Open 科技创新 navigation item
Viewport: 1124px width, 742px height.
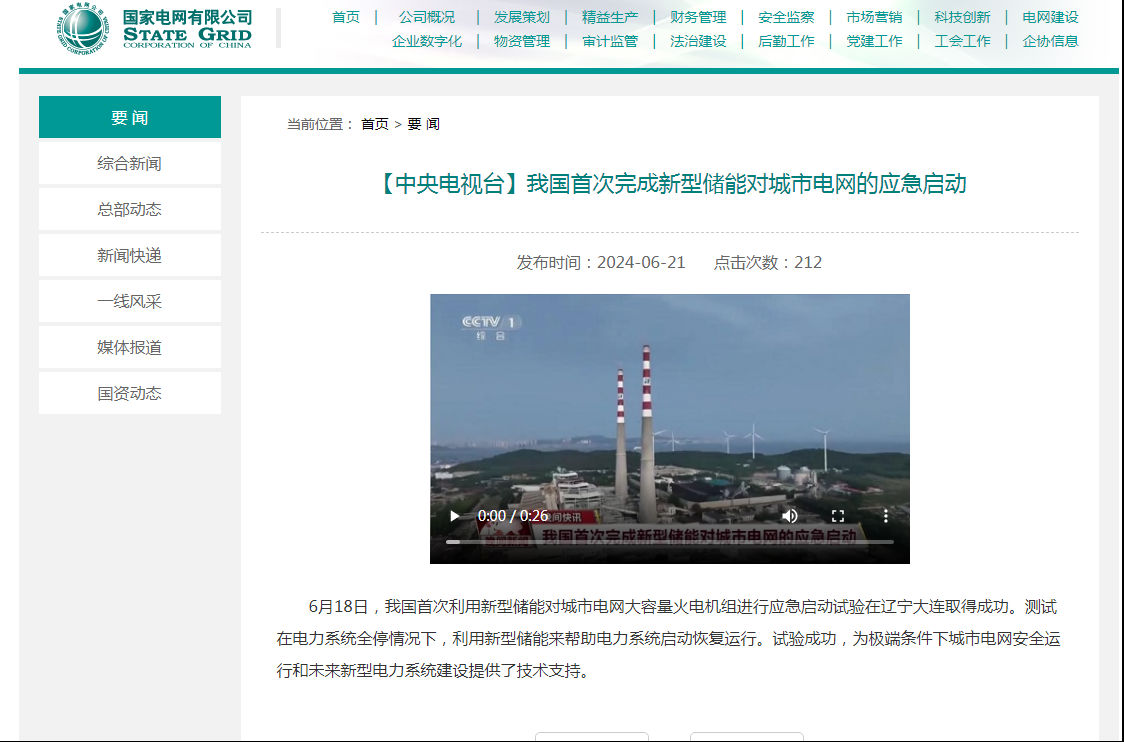point(963,17)
